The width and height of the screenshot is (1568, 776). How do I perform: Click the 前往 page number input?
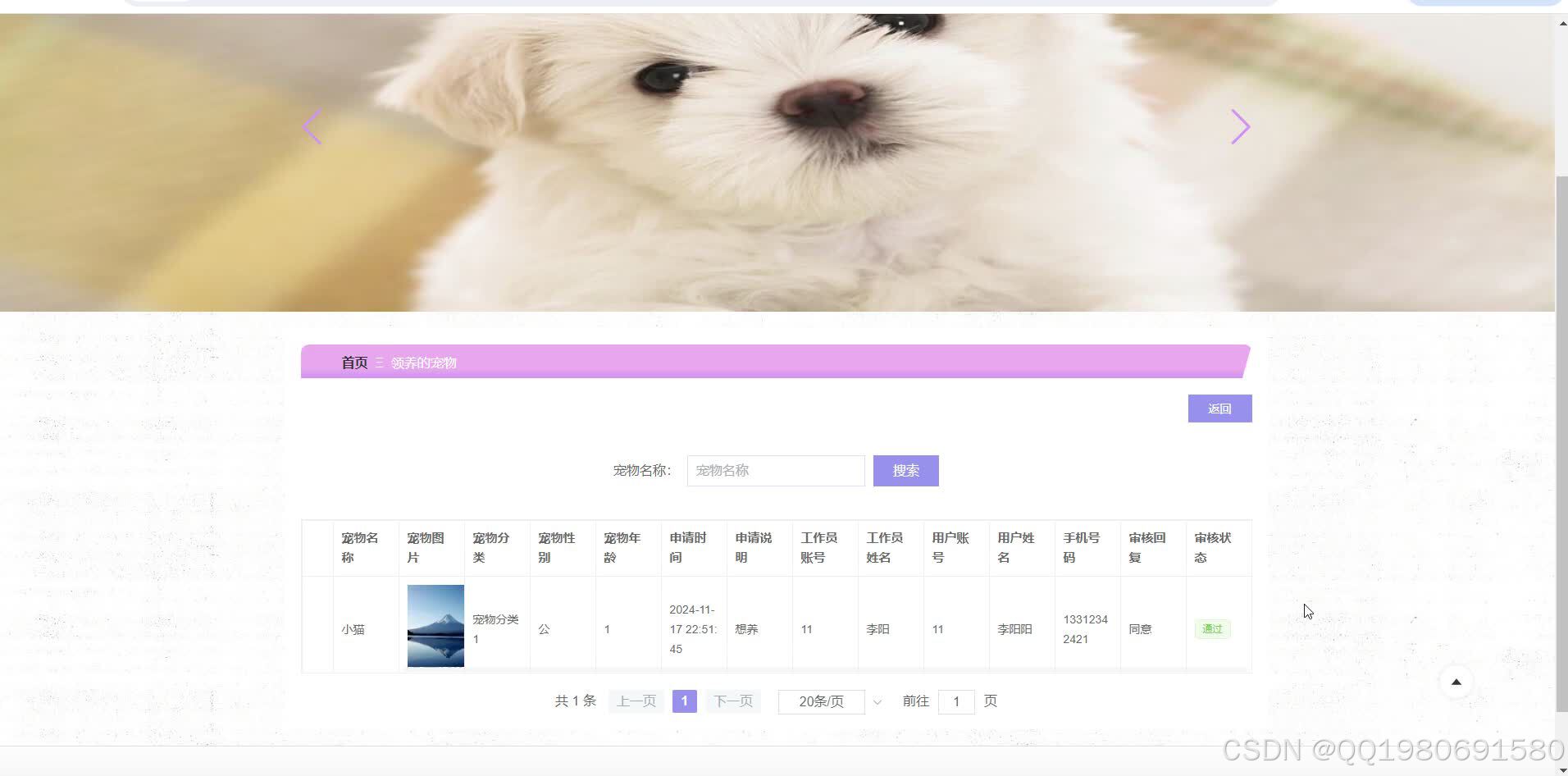956,701
